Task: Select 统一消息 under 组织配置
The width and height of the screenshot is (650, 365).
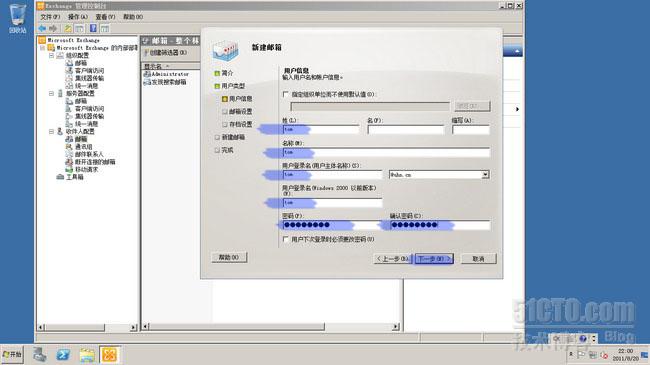Action: click(86, 86)
